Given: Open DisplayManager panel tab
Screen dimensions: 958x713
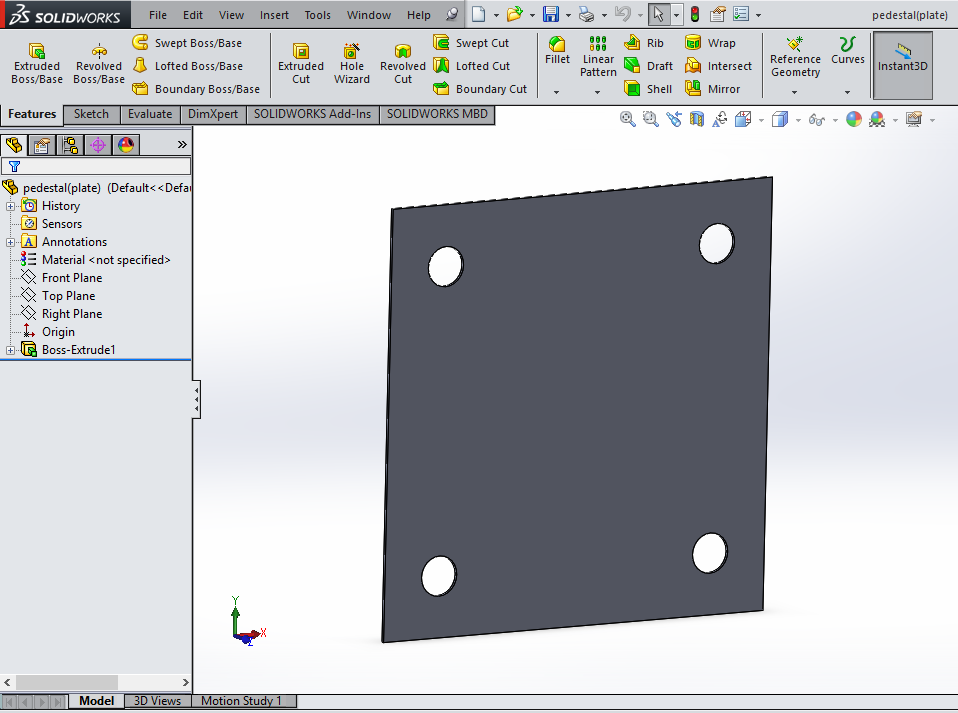Looking at the screenshot, I should 126,145.
